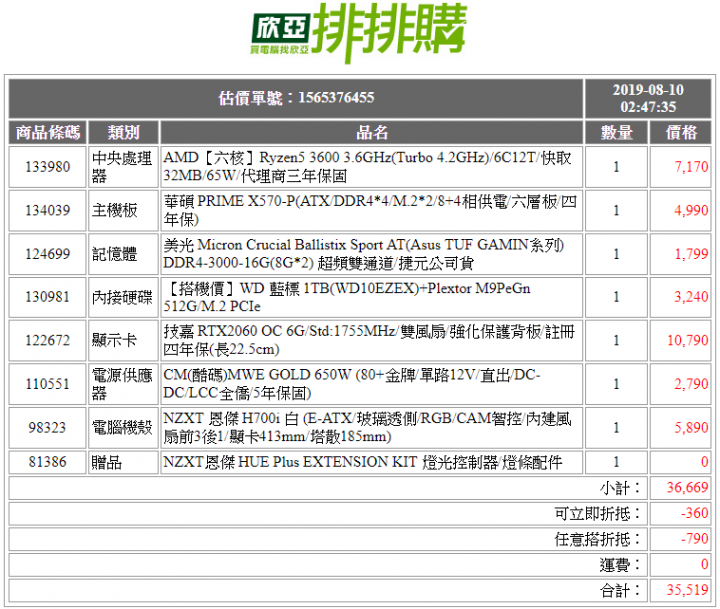The width and height of the screenshot is (720, 609).
Task: Click the 主機板 category cell
Action: pyautogui.click(x=123, y=210)
